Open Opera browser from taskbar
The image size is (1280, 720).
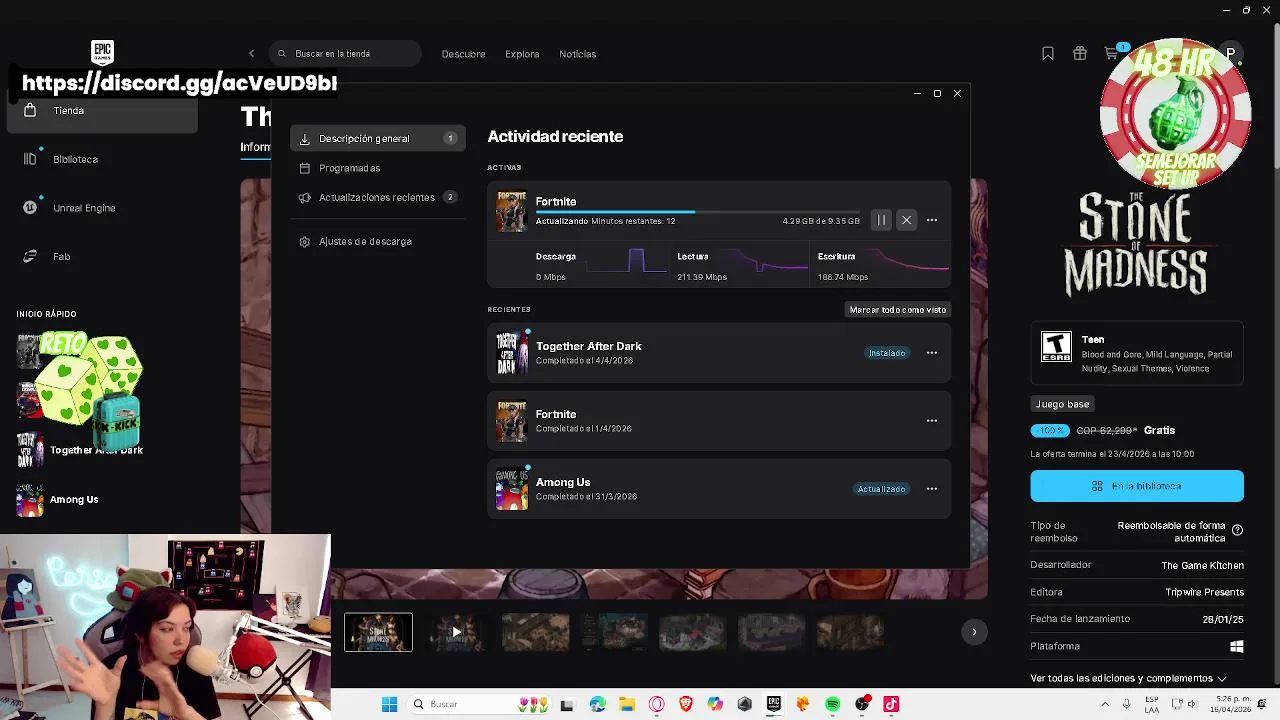pyautogui.click(x=656, y=705)
